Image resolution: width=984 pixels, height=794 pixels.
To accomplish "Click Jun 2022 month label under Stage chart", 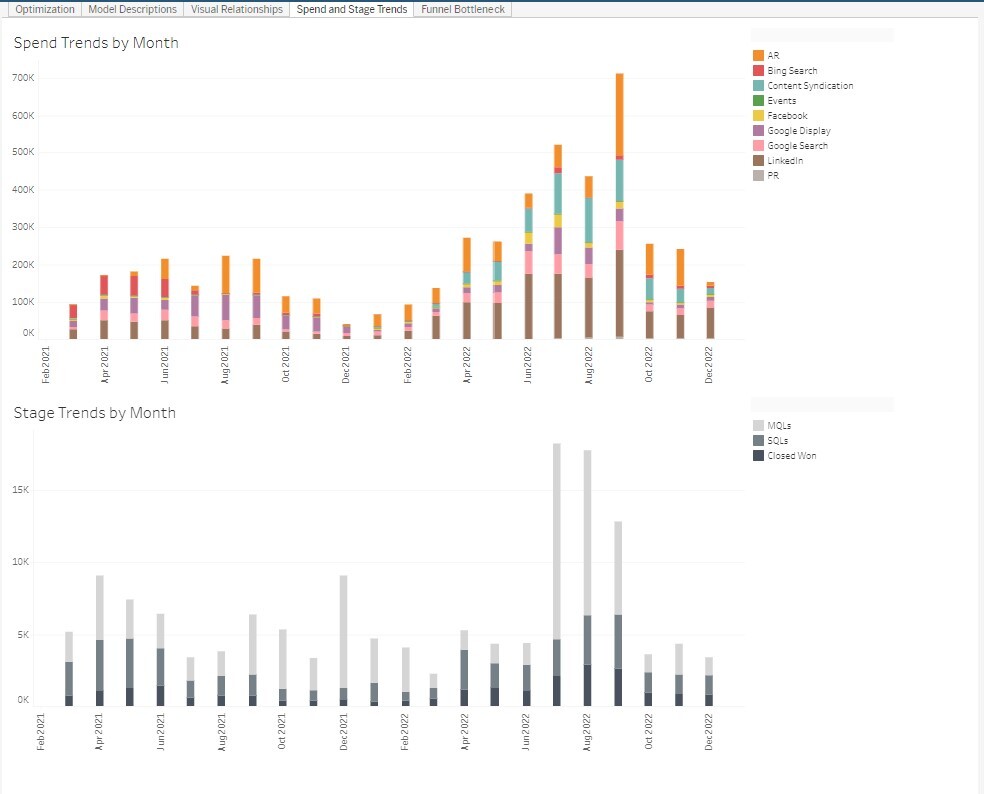I will coord(525,731).
